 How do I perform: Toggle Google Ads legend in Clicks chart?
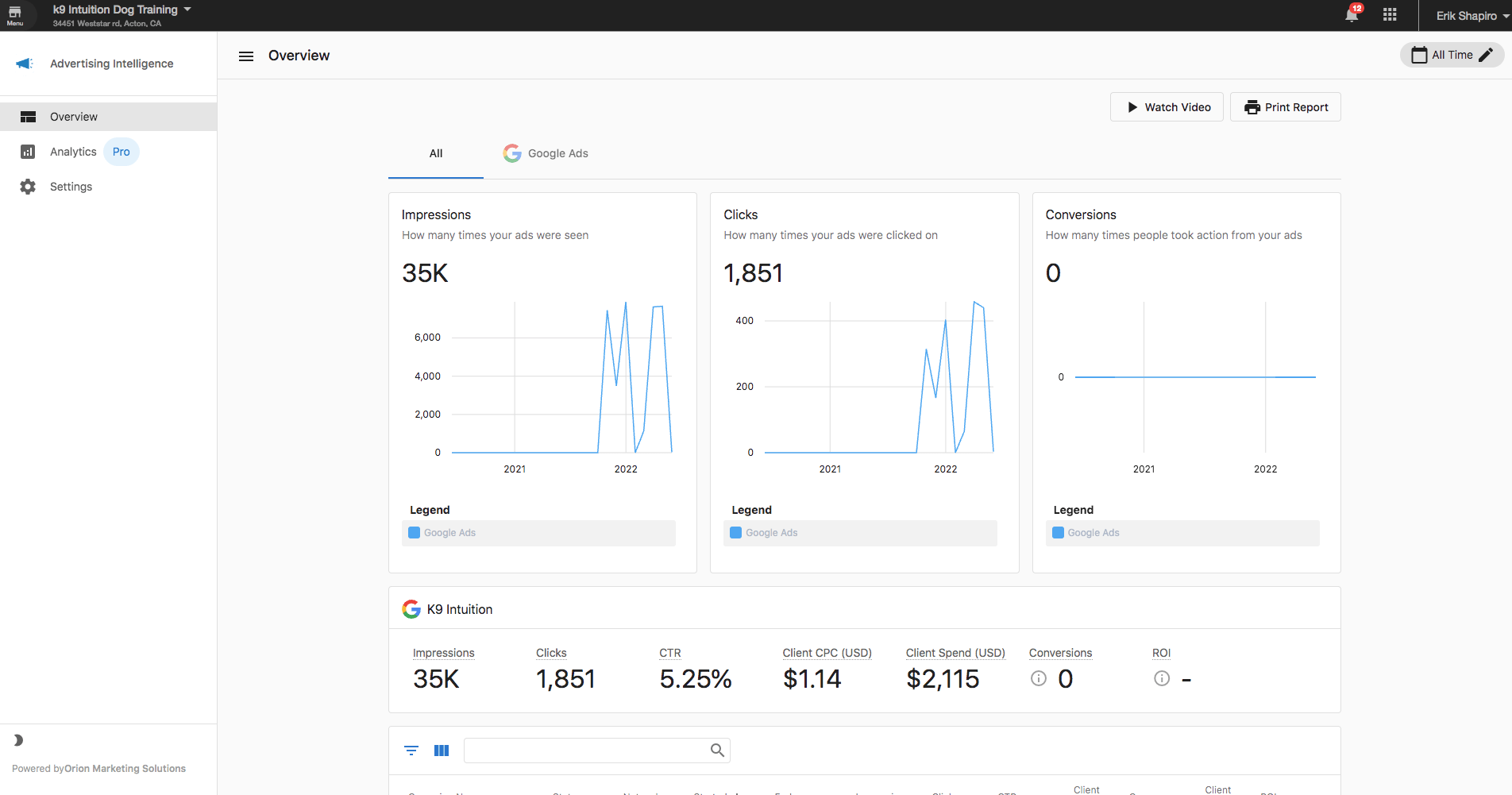pyautogui.click(x=860, y=533)
